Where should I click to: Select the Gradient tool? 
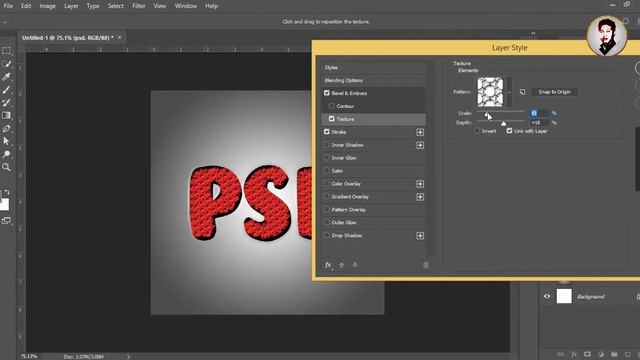coord(6,116)
